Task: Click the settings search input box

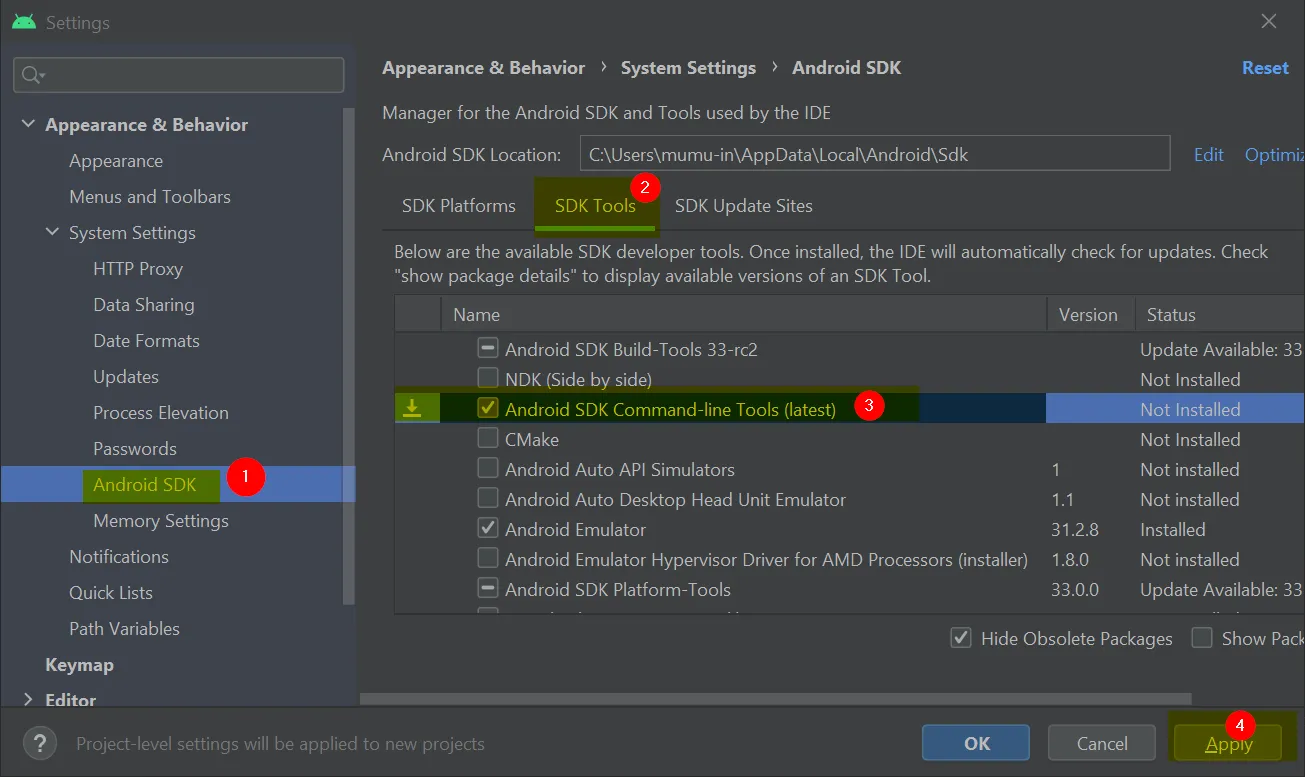Action: (x=178, y=75)
